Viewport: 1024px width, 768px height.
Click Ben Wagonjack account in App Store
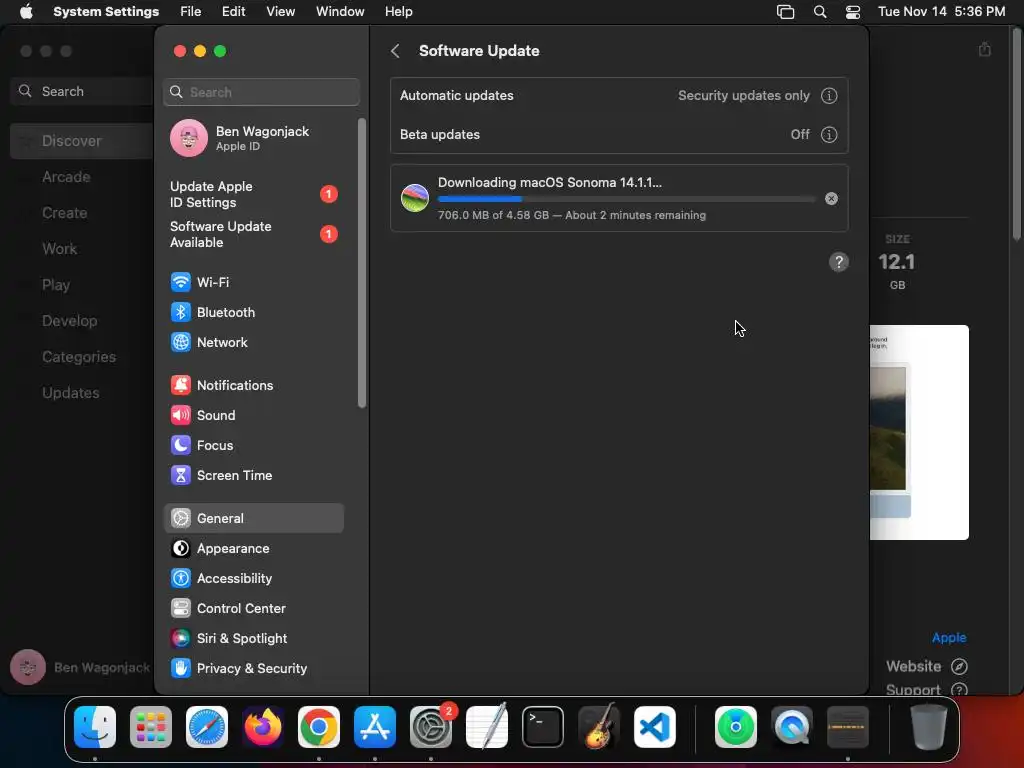pyautogui.click(x=80, y=667)
